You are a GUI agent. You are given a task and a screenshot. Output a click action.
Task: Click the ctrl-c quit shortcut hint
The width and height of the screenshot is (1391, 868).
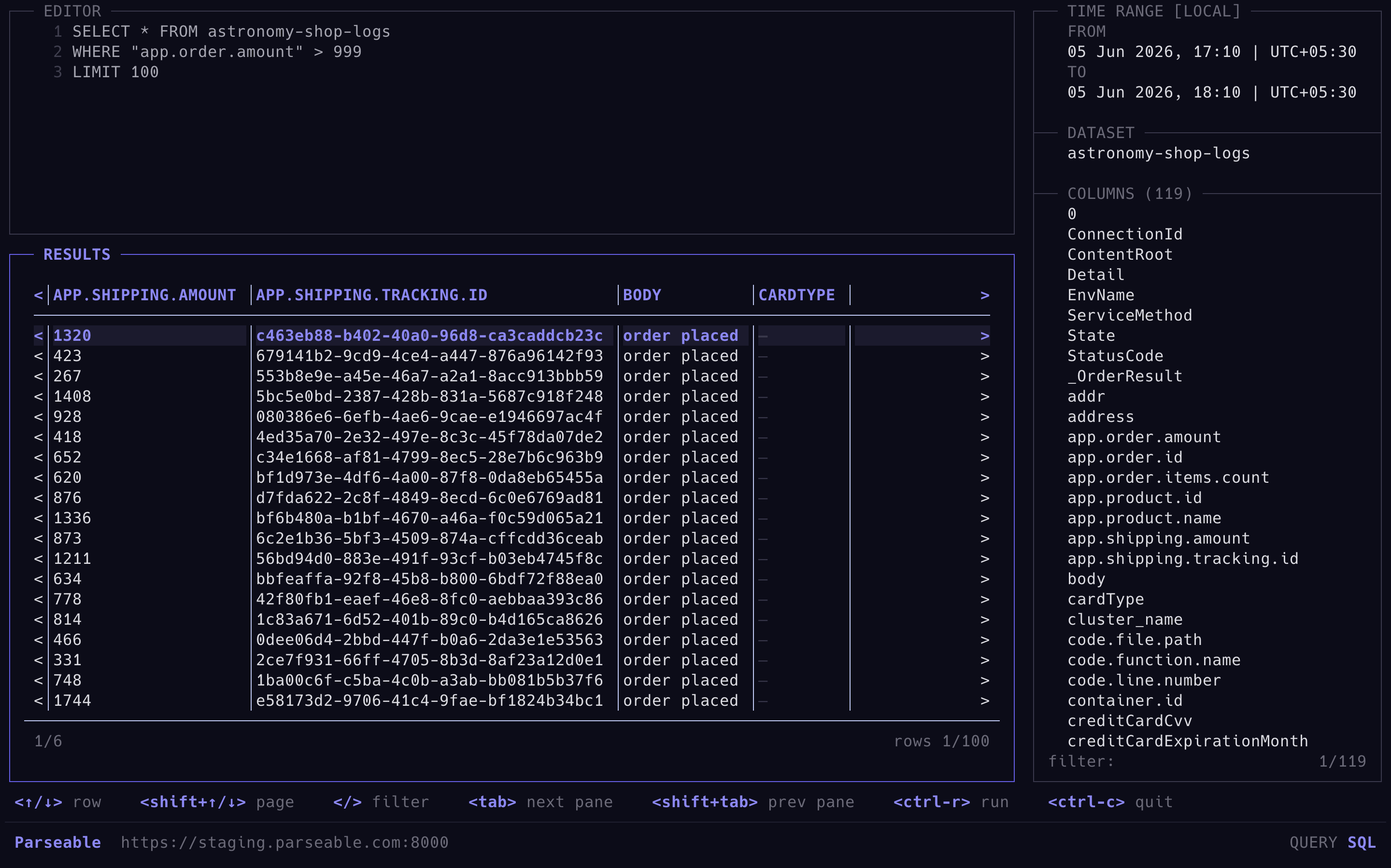1110,802
